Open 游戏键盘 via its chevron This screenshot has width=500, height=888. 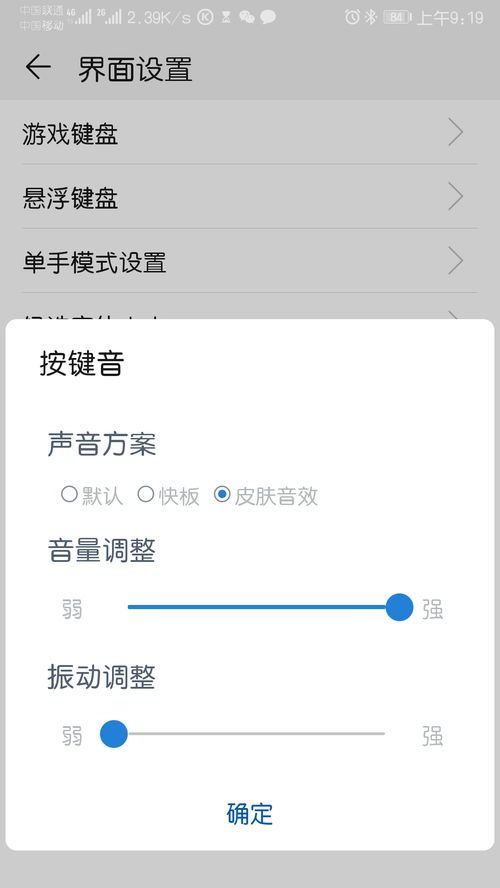456,133
